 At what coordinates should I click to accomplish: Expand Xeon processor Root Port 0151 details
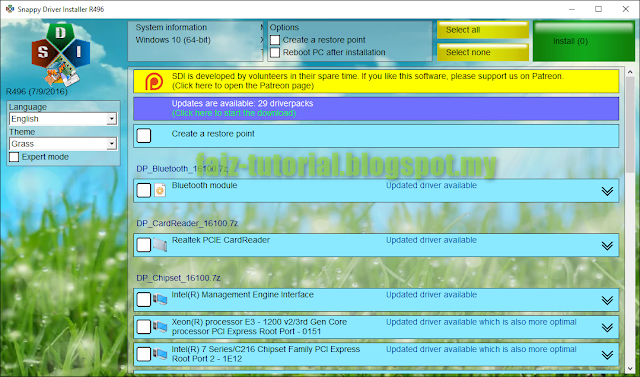607,328
